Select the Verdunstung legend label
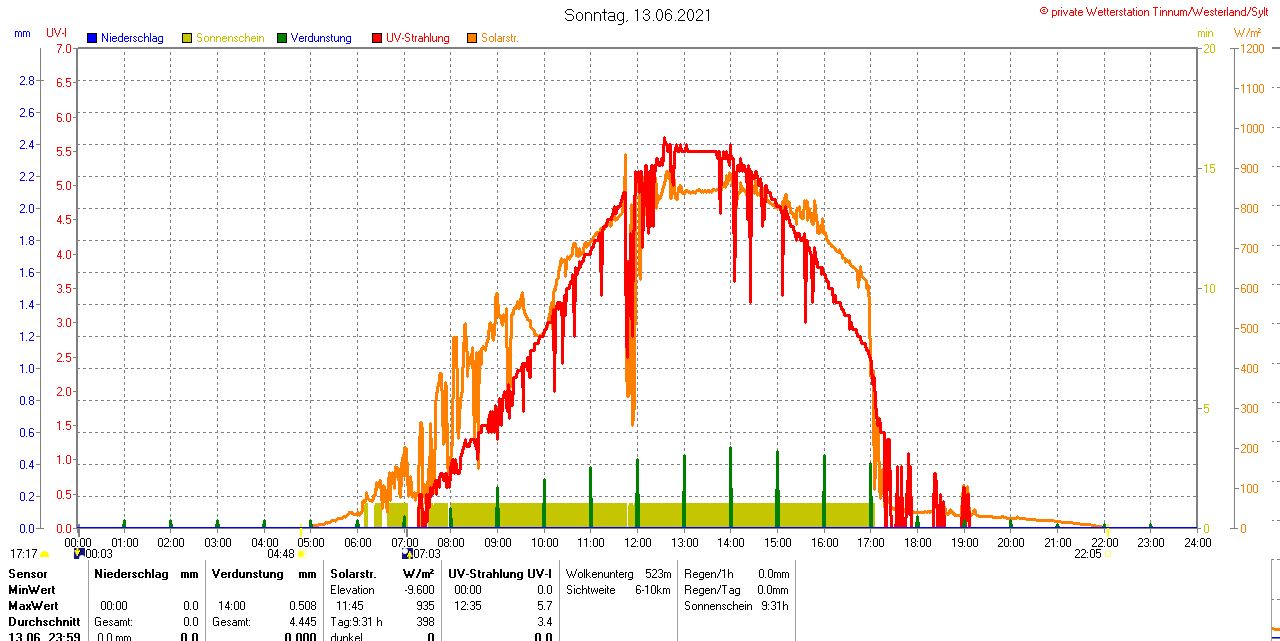Viewport: 1280px width, 641px height. [x=321, y=38]
